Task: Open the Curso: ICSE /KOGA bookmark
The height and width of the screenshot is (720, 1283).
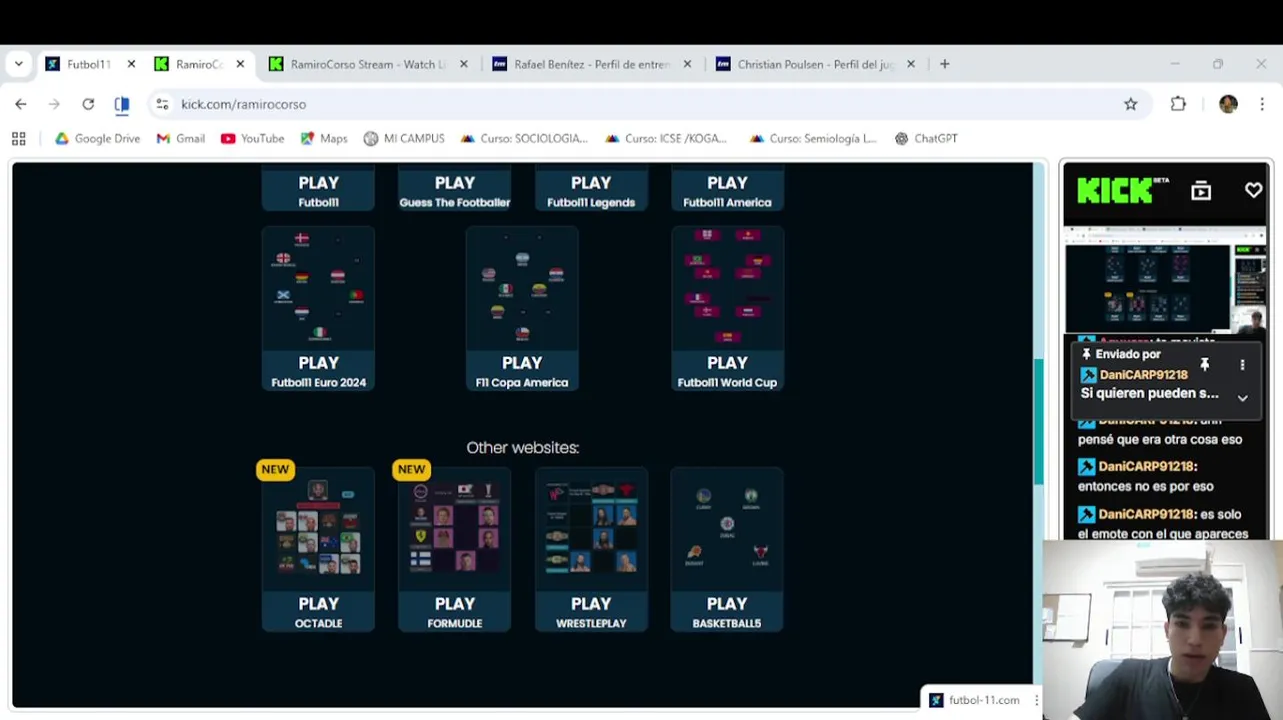Action: point(667,139)
